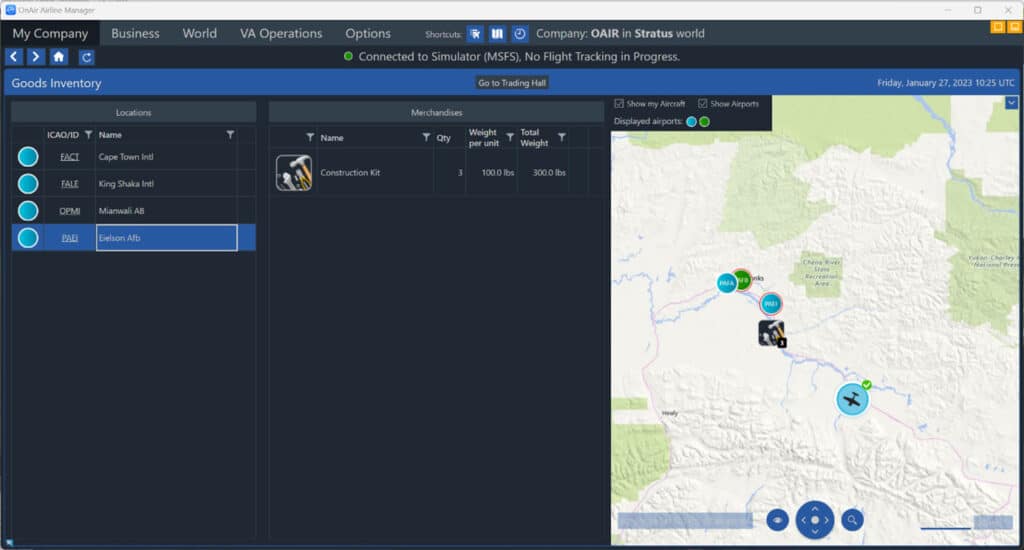Open the VA Operations menu
The width and height of the screenshot is (1024, 550).
(281, 33)
